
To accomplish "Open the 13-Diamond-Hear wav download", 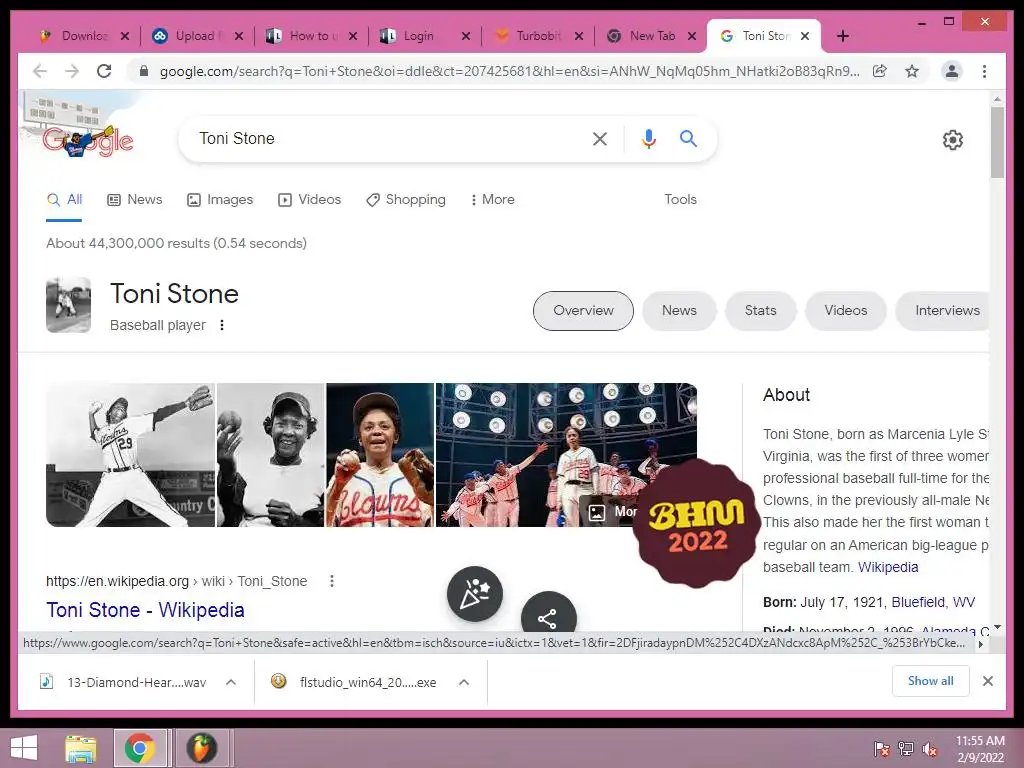I will [x=124, y=682].
